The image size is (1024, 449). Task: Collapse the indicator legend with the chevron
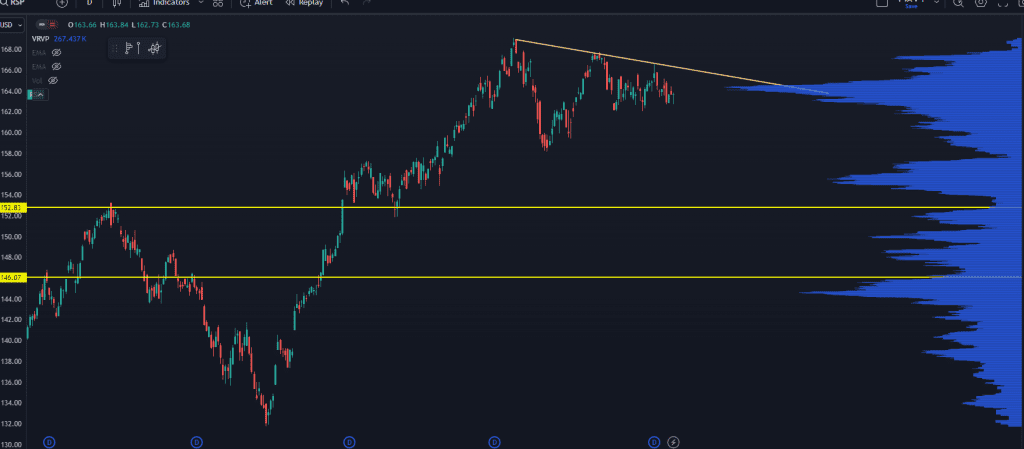click(39, 95)
